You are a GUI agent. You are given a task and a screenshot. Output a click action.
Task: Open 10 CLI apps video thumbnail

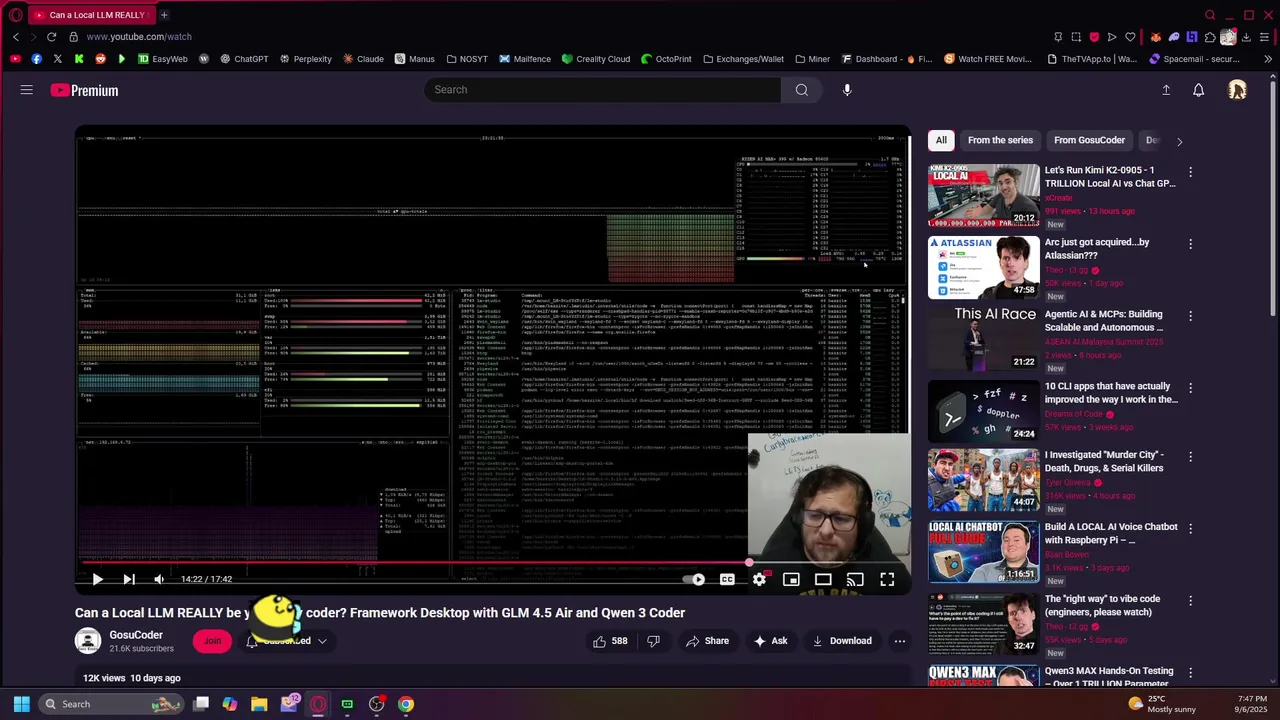tap(984, 411)
